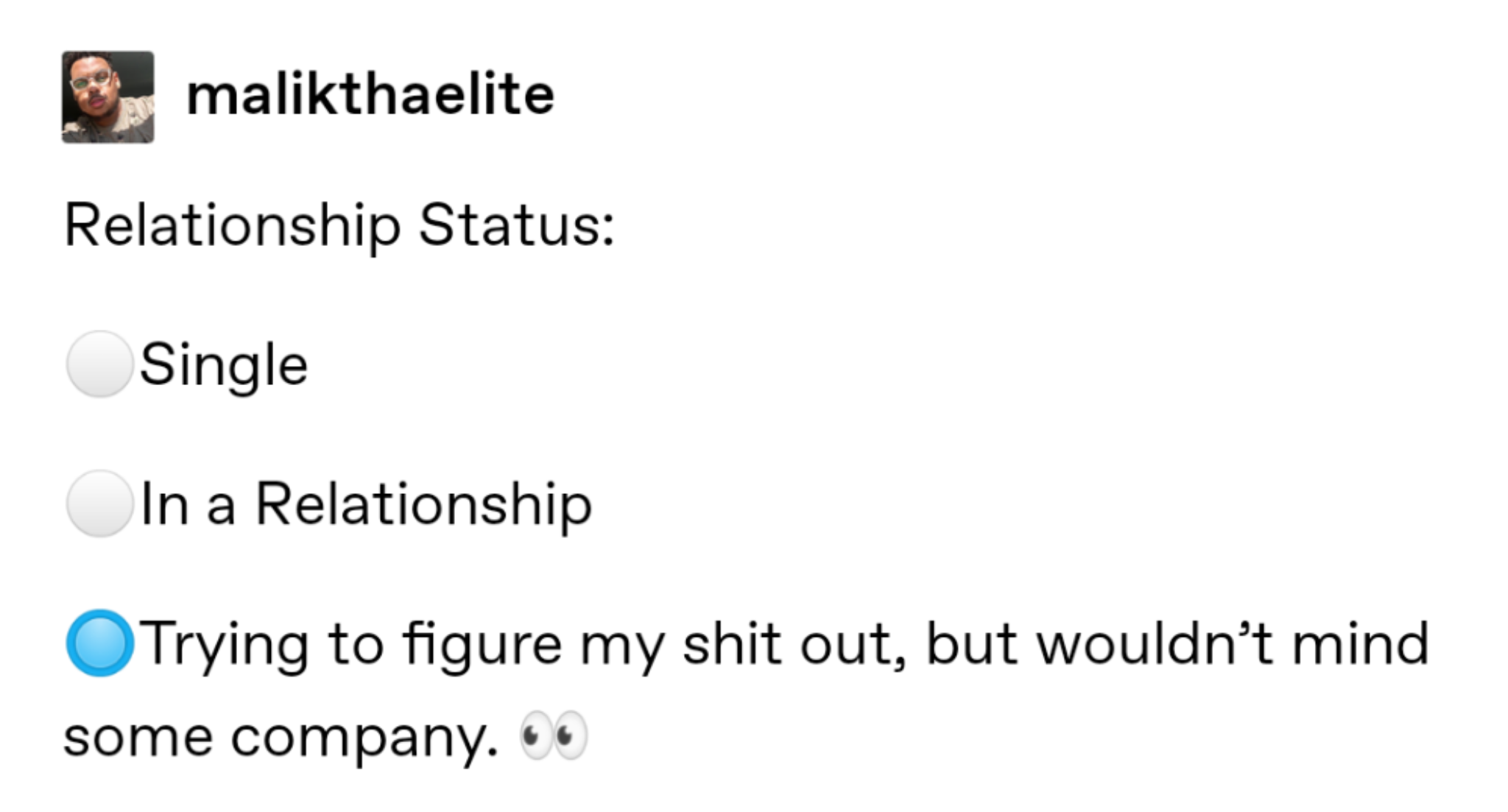Click the word 'my' in the last option
1508x812 pixels.
[622, 649]
